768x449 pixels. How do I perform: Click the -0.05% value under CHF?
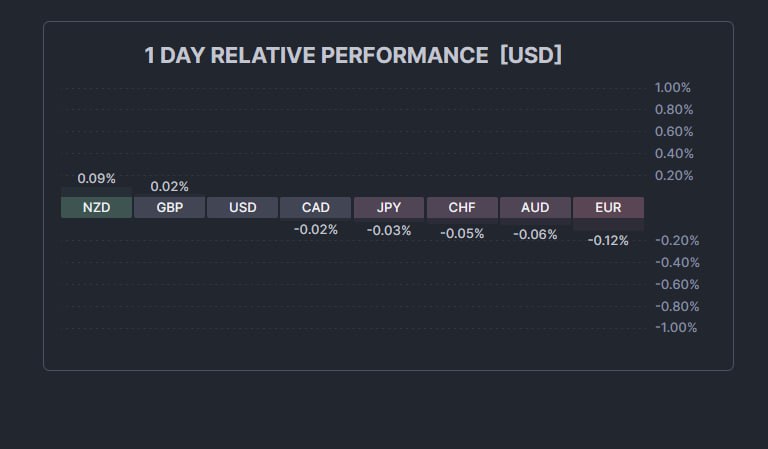(462, 234)
